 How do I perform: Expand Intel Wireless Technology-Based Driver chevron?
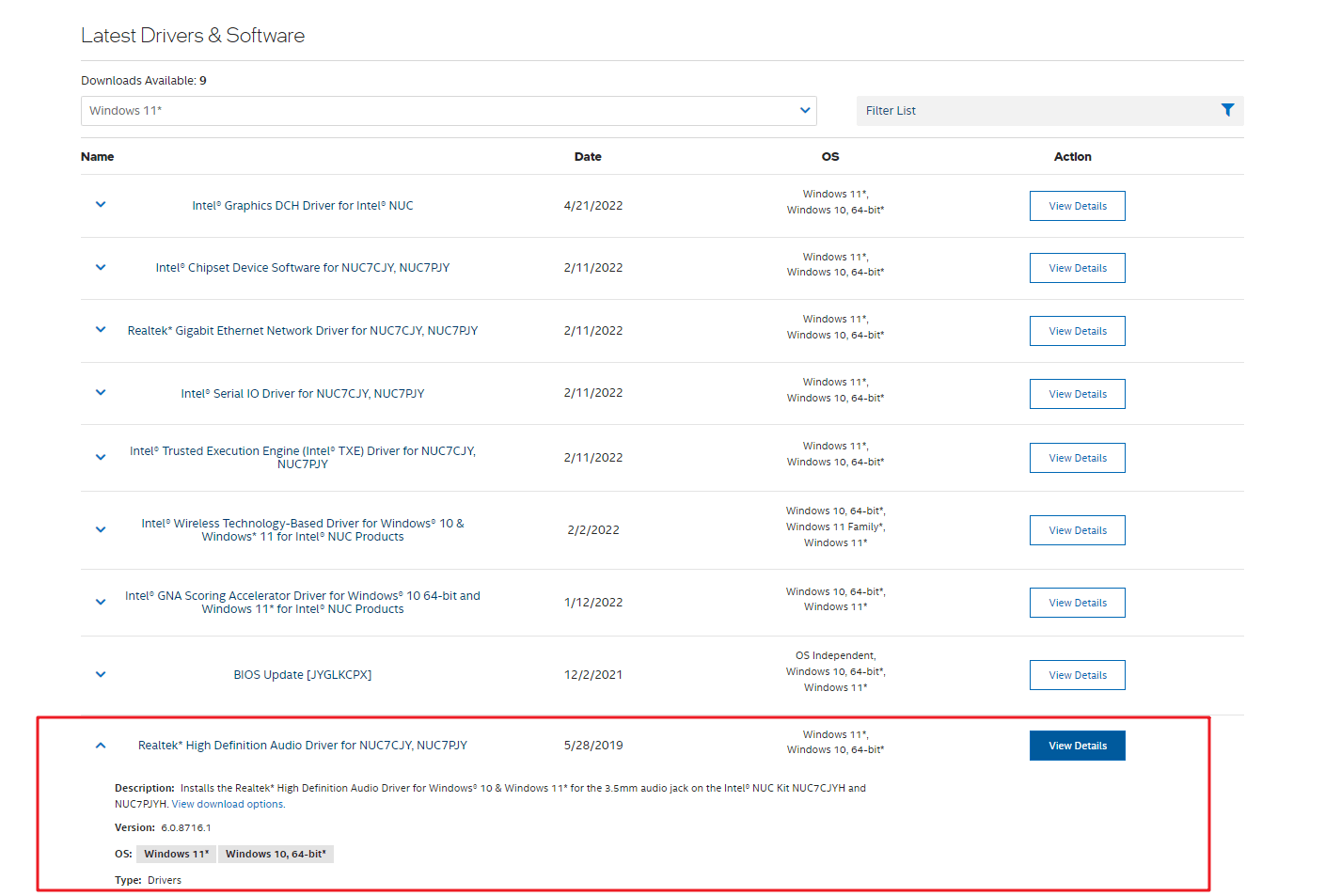coord(101,529)
